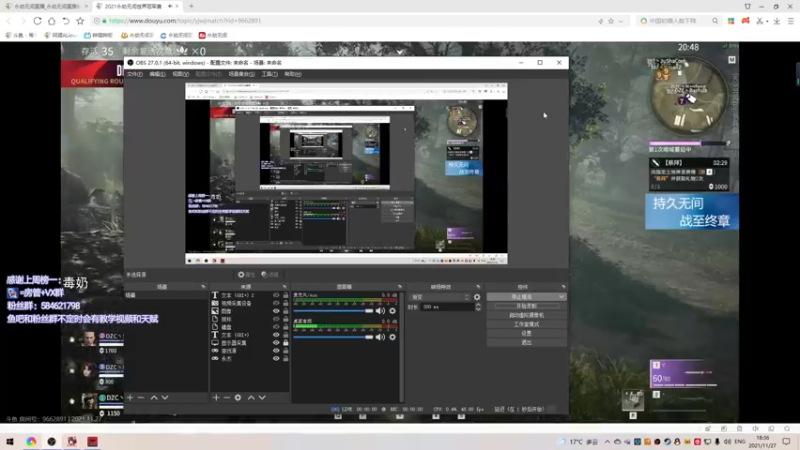Move scene up in the scenes list
Screen dimensions: 800x450
tap(154, 397)
